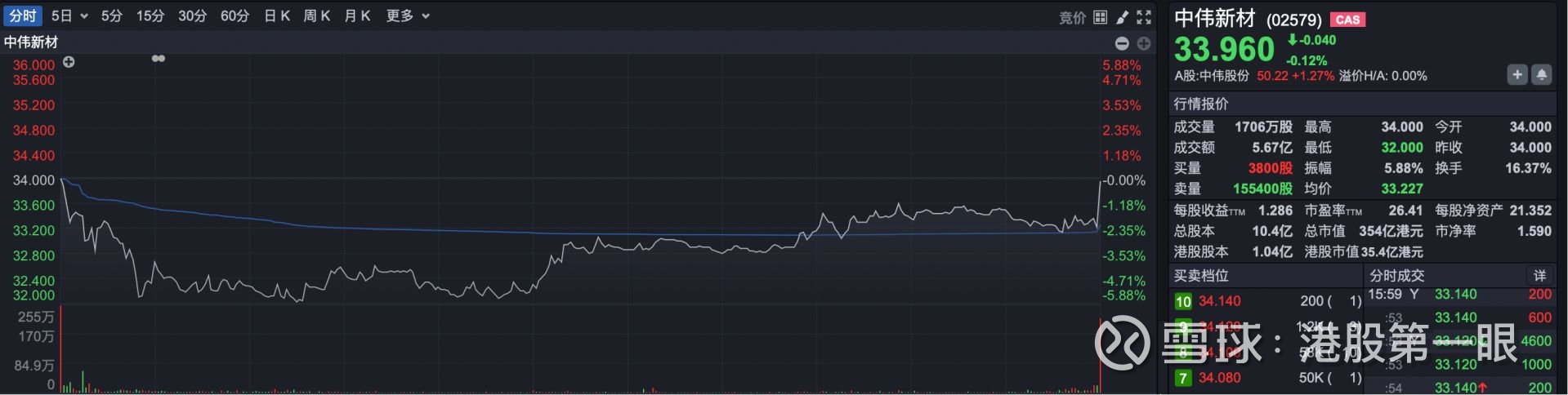The image size is (1568, 395).
Task: Click the 换手 value 16.37%
Action: [x=1528, y=167]
